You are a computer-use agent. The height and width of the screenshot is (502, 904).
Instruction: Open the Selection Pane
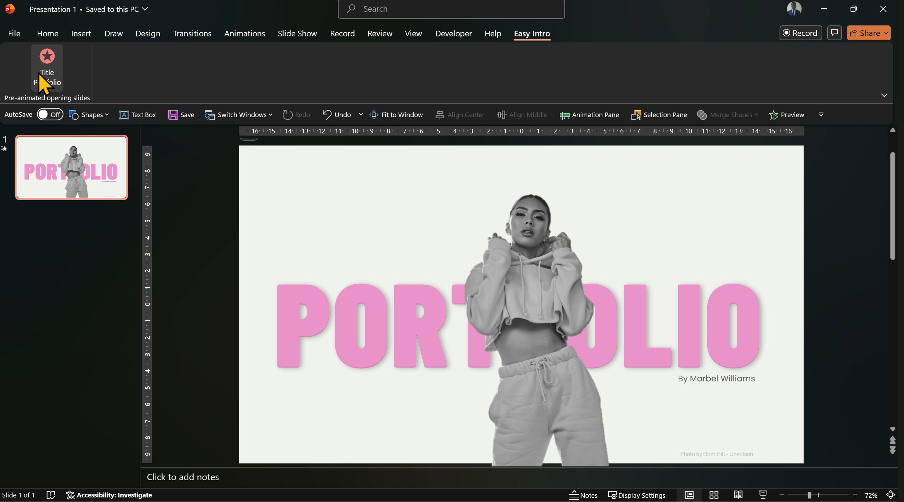[x=658, y=115]
